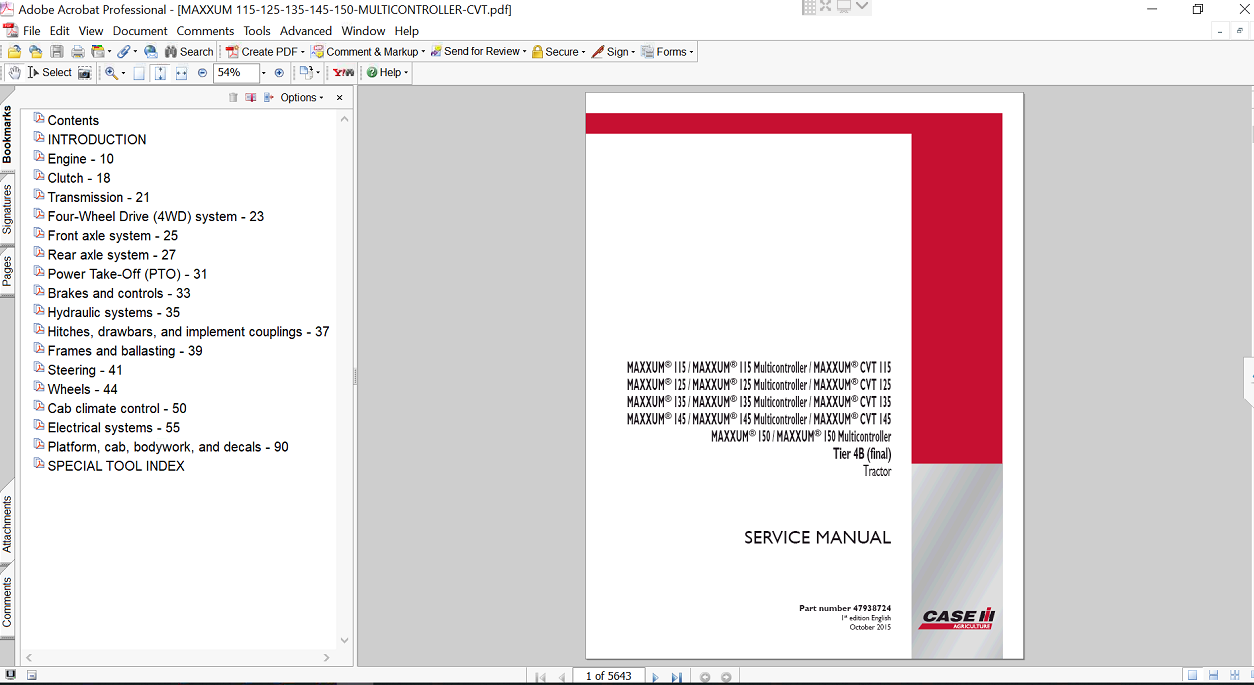The width and height of the screenshot is (1254, 685).
Task: Switch to continuous page layout
Action: pyautogui.click(x=1213, y=677)
